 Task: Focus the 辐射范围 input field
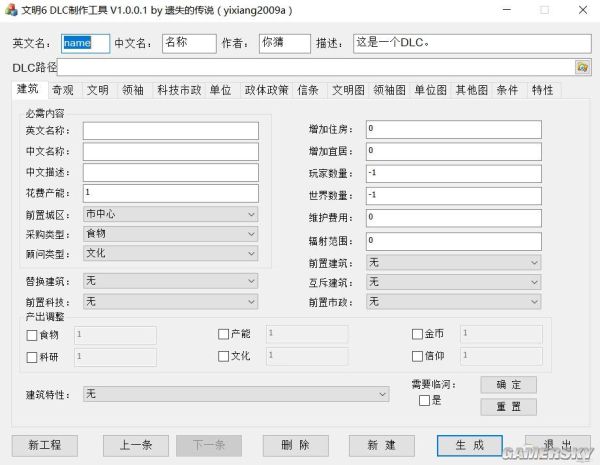pyautogui.click(x=454, y=241)
